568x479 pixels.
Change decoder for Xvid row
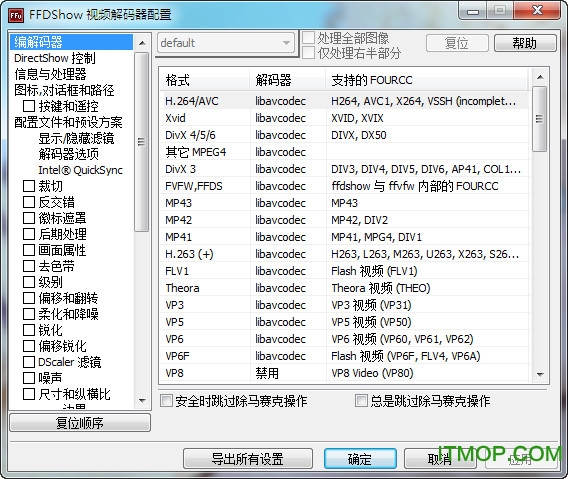[280, 118]
